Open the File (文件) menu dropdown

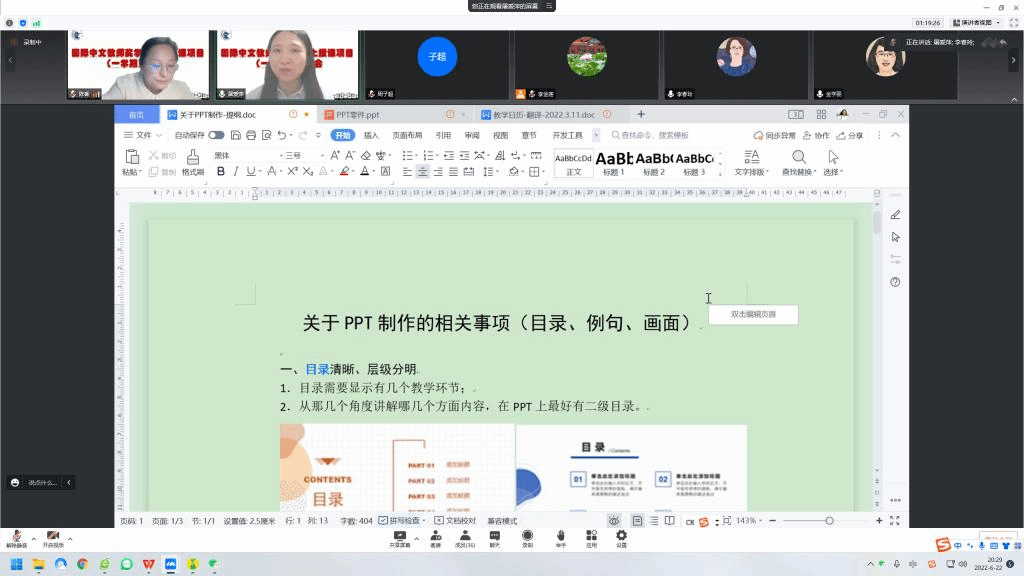[x=143, y=135]
